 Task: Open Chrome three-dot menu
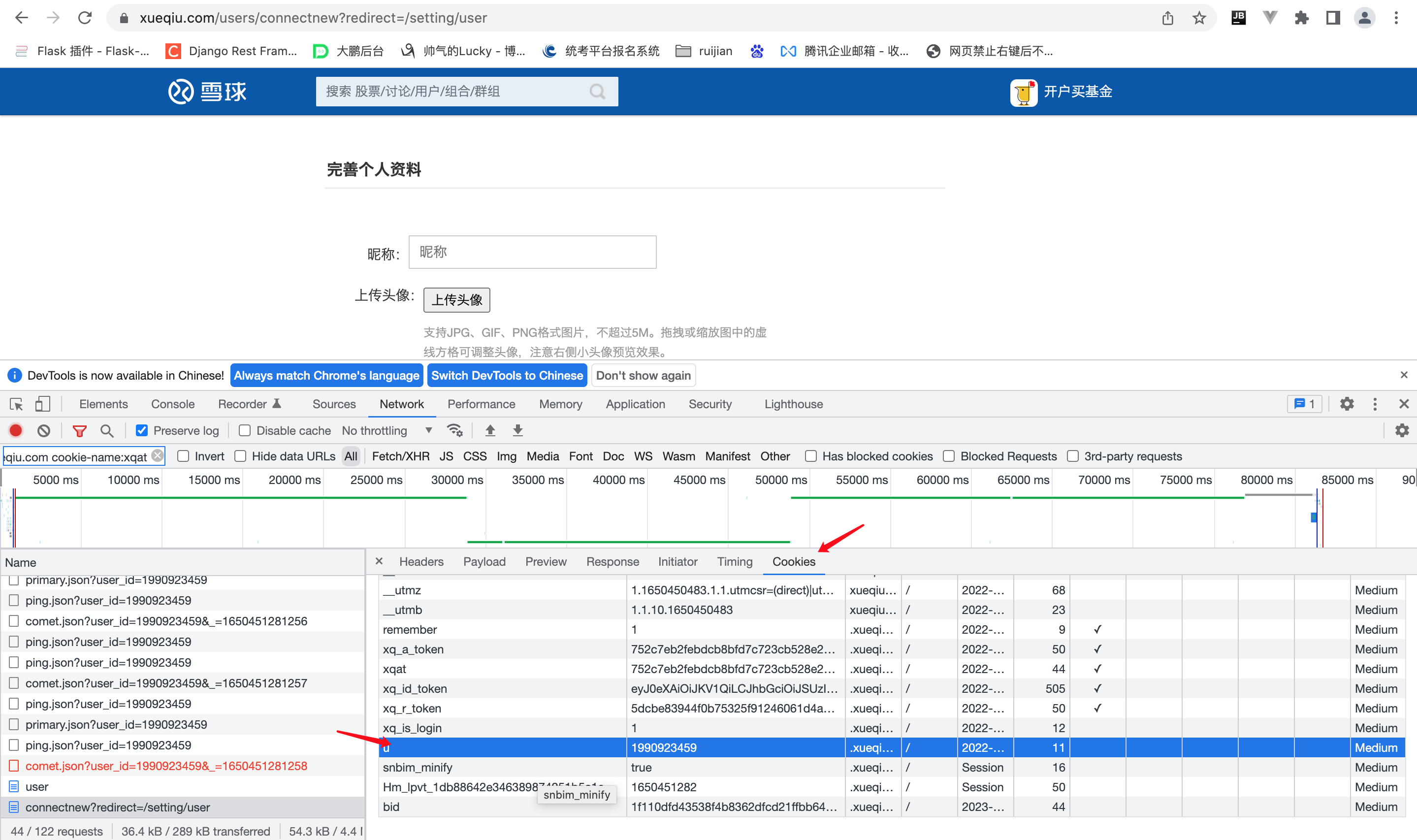coord(1396,18)
